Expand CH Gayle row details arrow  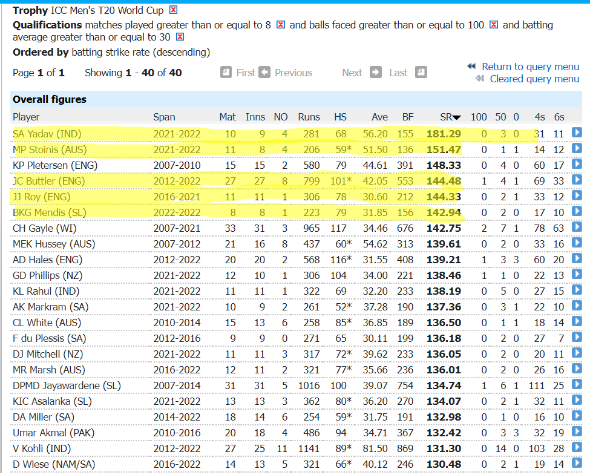point(577,227)
